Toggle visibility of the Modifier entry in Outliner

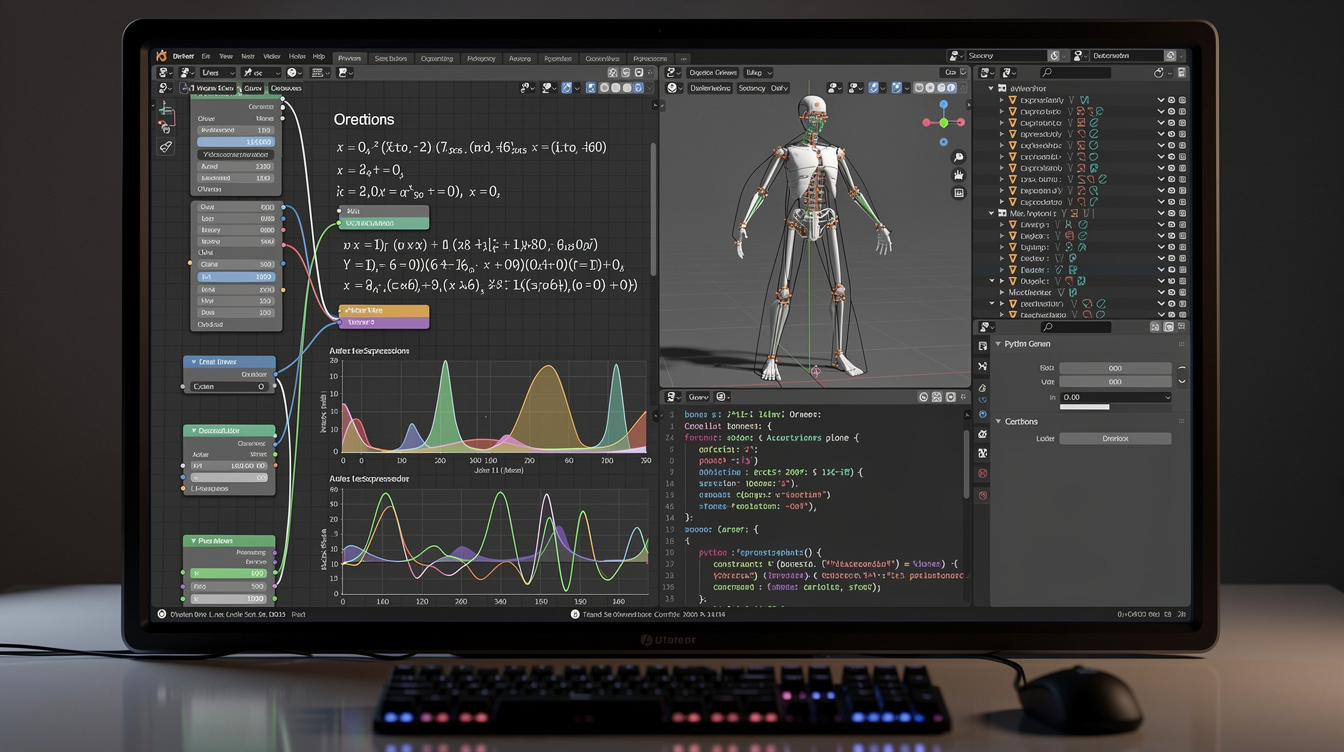[1171, 292]
